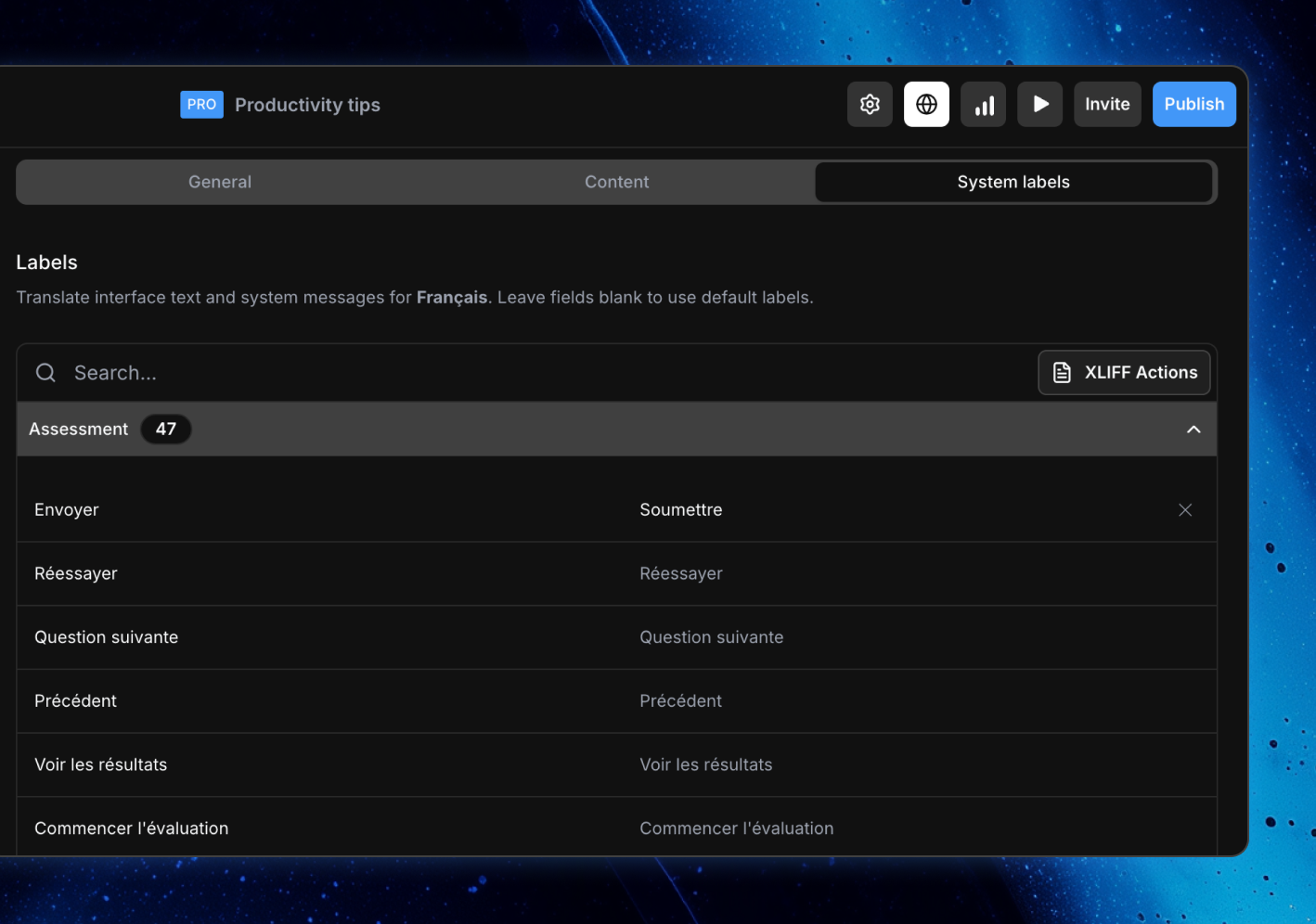Switch to the Content tab
The image size is (1316, 924).
click(616, 183)
